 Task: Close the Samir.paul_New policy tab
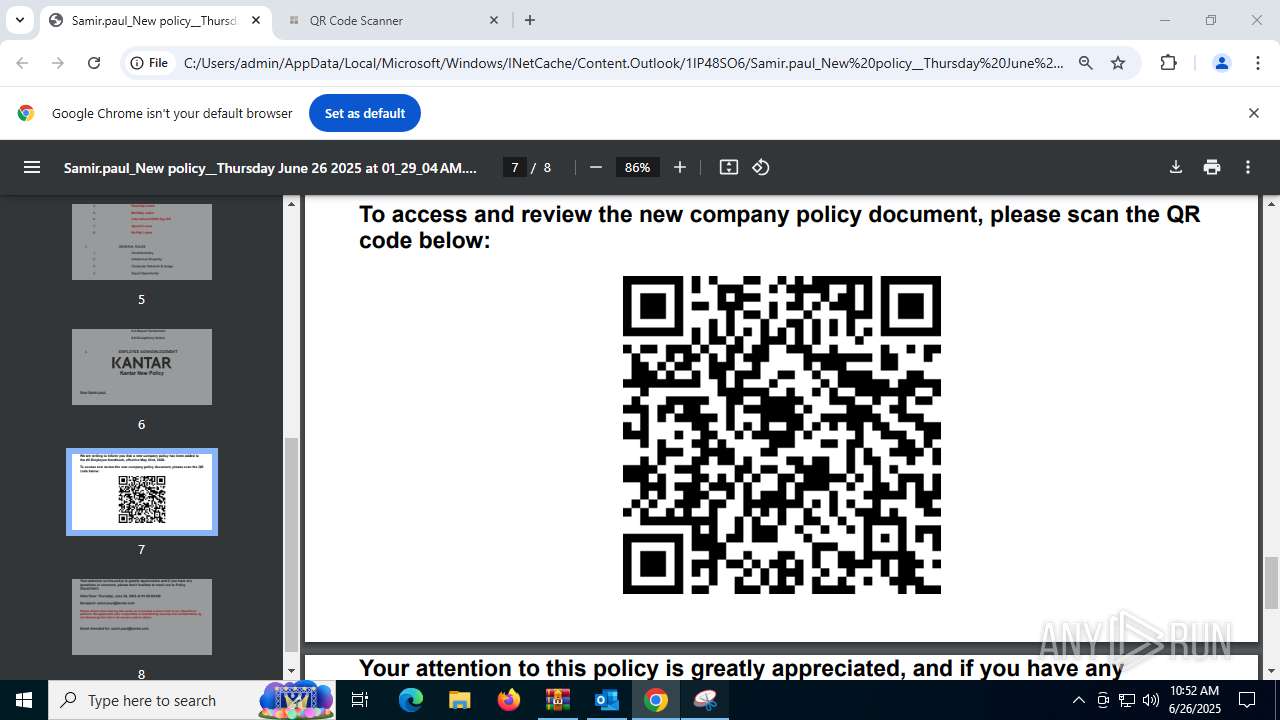point(256,20)
